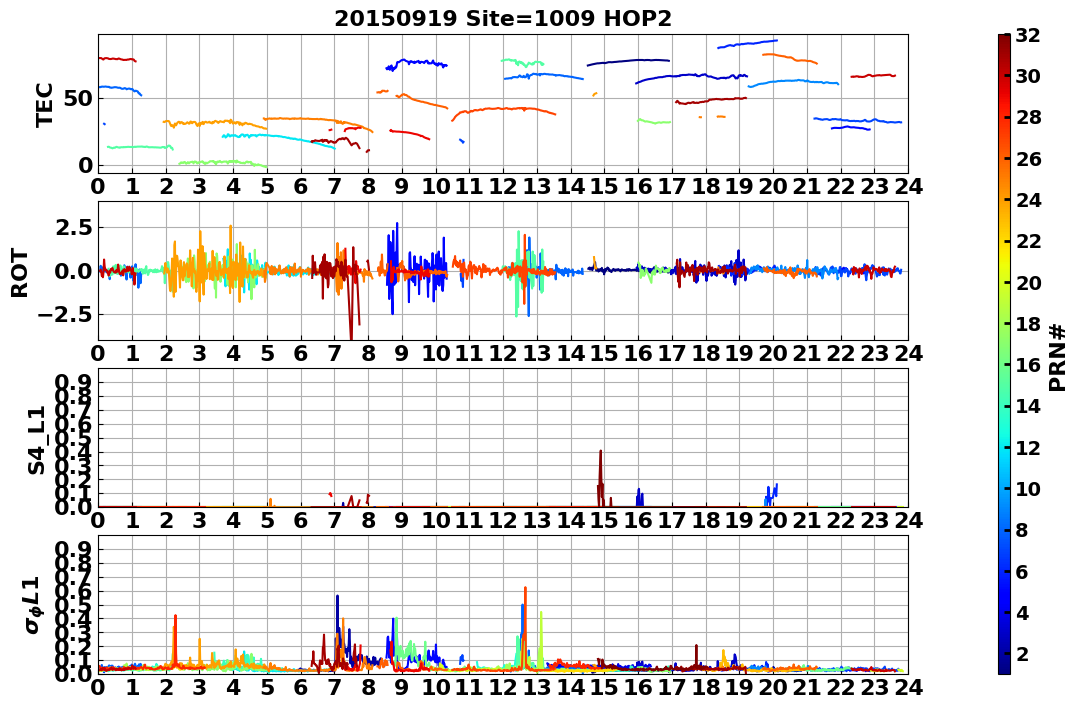Click the ROT y-axis label
The height and width of the screenshot is (709, 1077).
(20, 273)
